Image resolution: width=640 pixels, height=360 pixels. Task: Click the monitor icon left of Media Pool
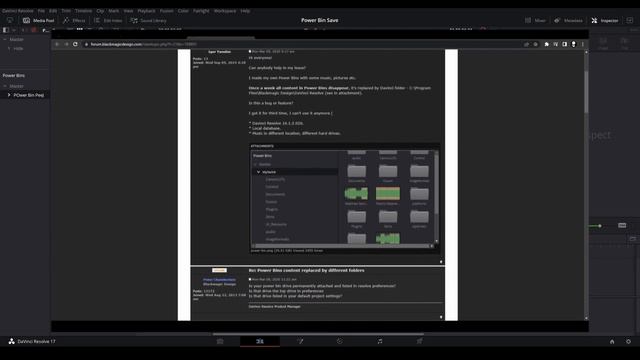click(x=10, y=20)
